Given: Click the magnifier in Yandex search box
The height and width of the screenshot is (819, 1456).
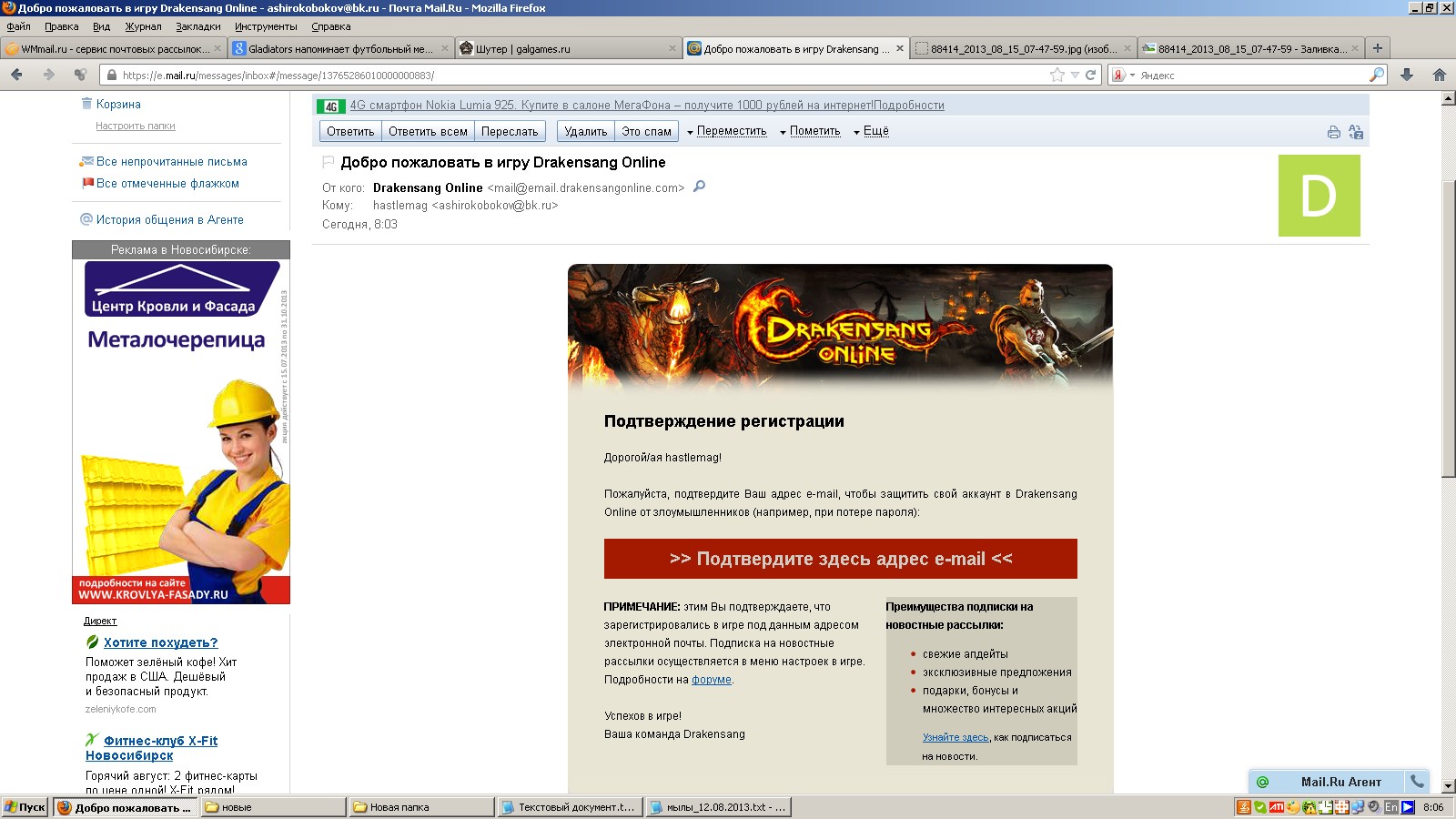Looking at the screenshot, I should 1377,75.
